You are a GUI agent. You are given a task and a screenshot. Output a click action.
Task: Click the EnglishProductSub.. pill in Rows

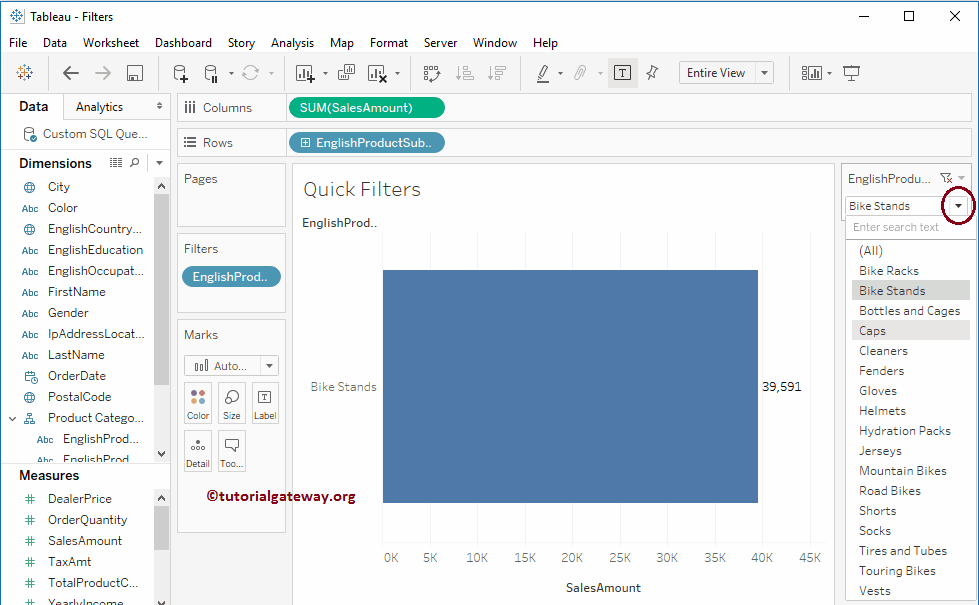click(x=367, y=143)
